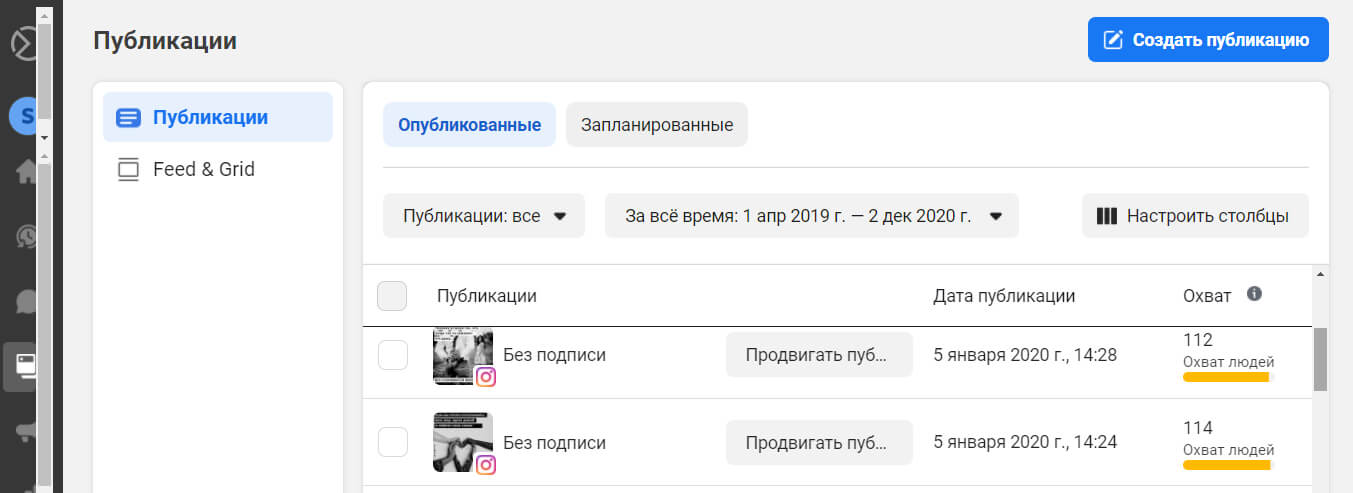Click the Creator Studio logo icon
1353x493 pixels.
pos(22,44)
